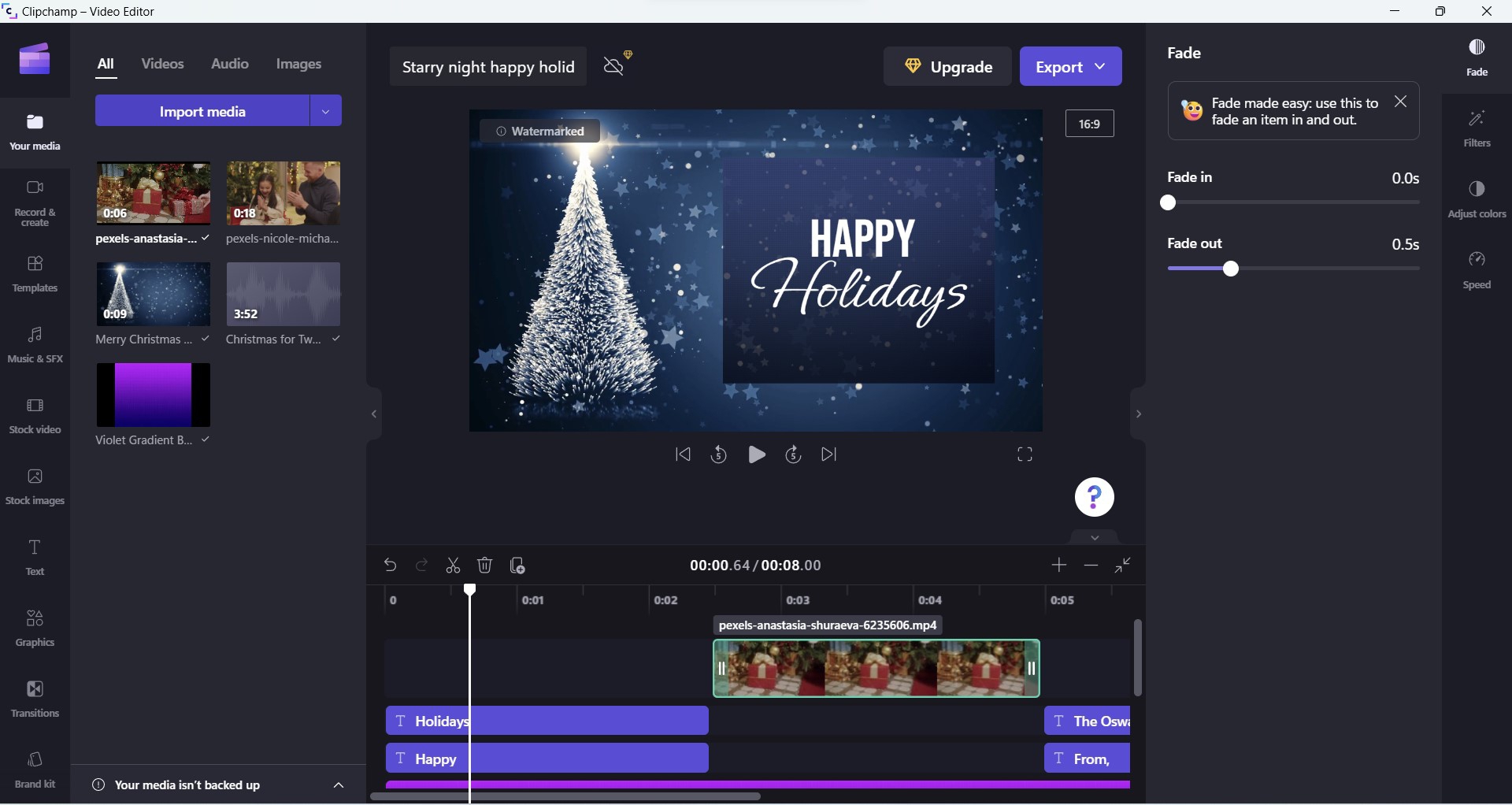Open the Fade properties tab
This screenshot has height=805, width=1512.
[x=1477, y=57]
